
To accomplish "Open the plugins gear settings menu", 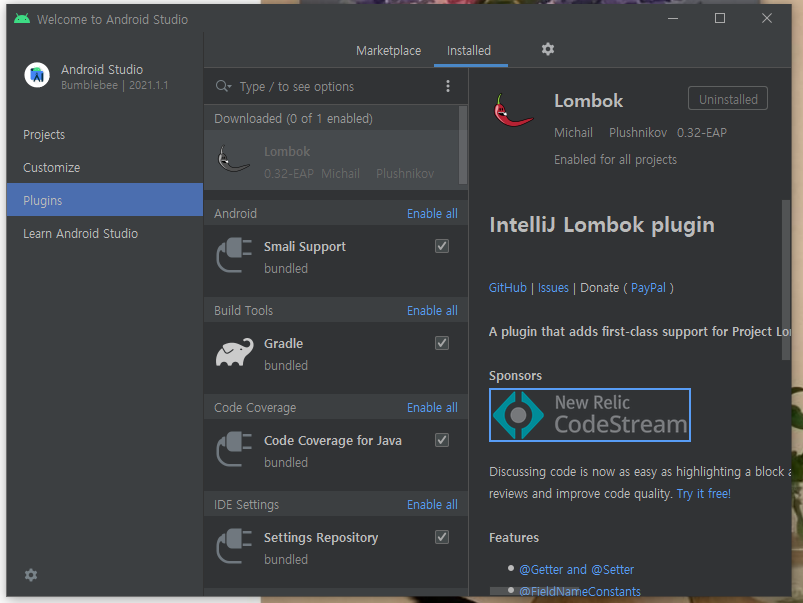I will coord(547,50).
